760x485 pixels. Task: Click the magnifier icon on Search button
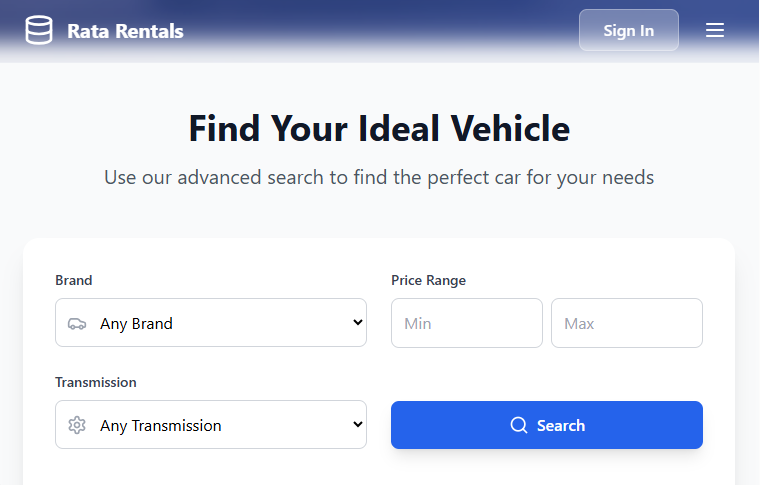pos(519,425)
